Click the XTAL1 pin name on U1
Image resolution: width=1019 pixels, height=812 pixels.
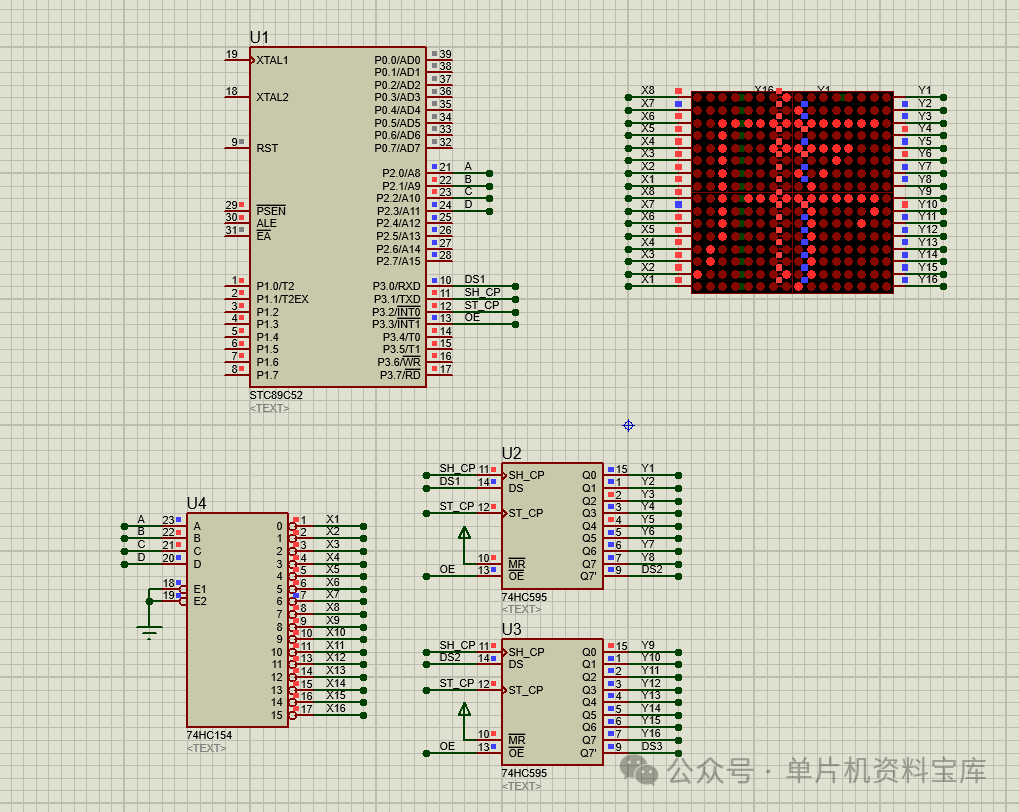[272, 60]
